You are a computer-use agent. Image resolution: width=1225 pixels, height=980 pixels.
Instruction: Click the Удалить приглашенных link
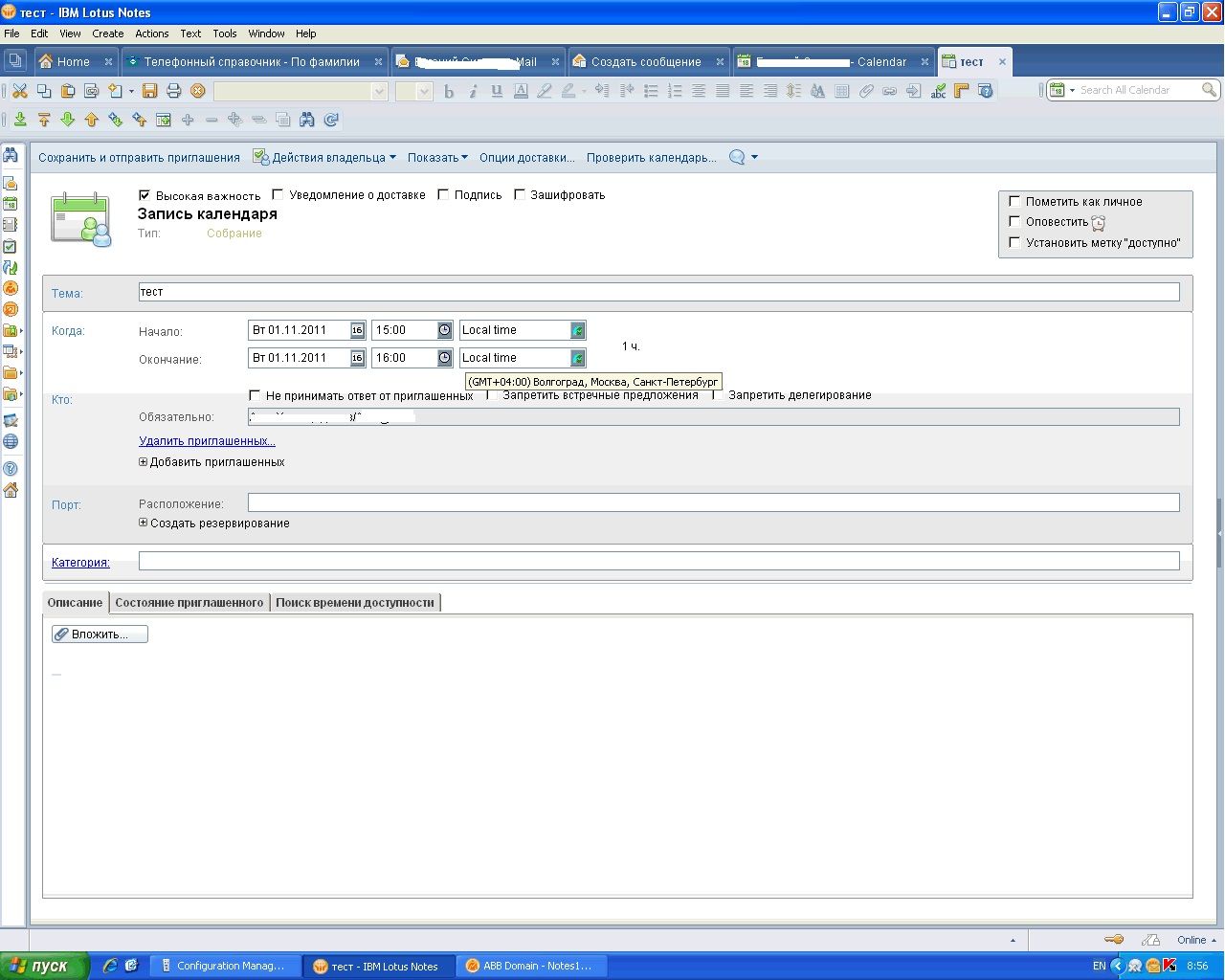(x=207, y=441)
